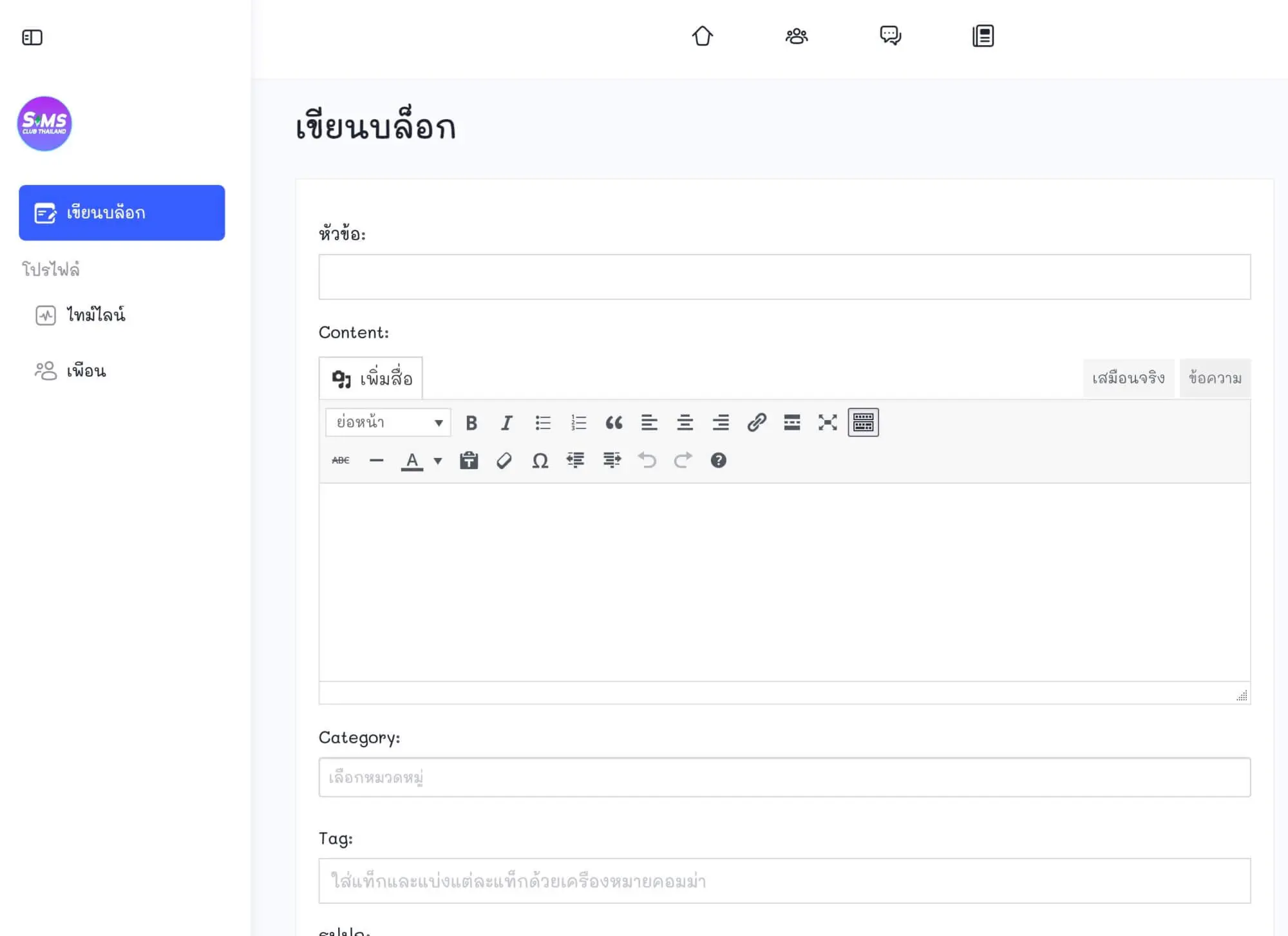This screenshot has height=936, width=1288.
Task: Enter fullscreen editor mode
Action: click(x=828, y=423)
